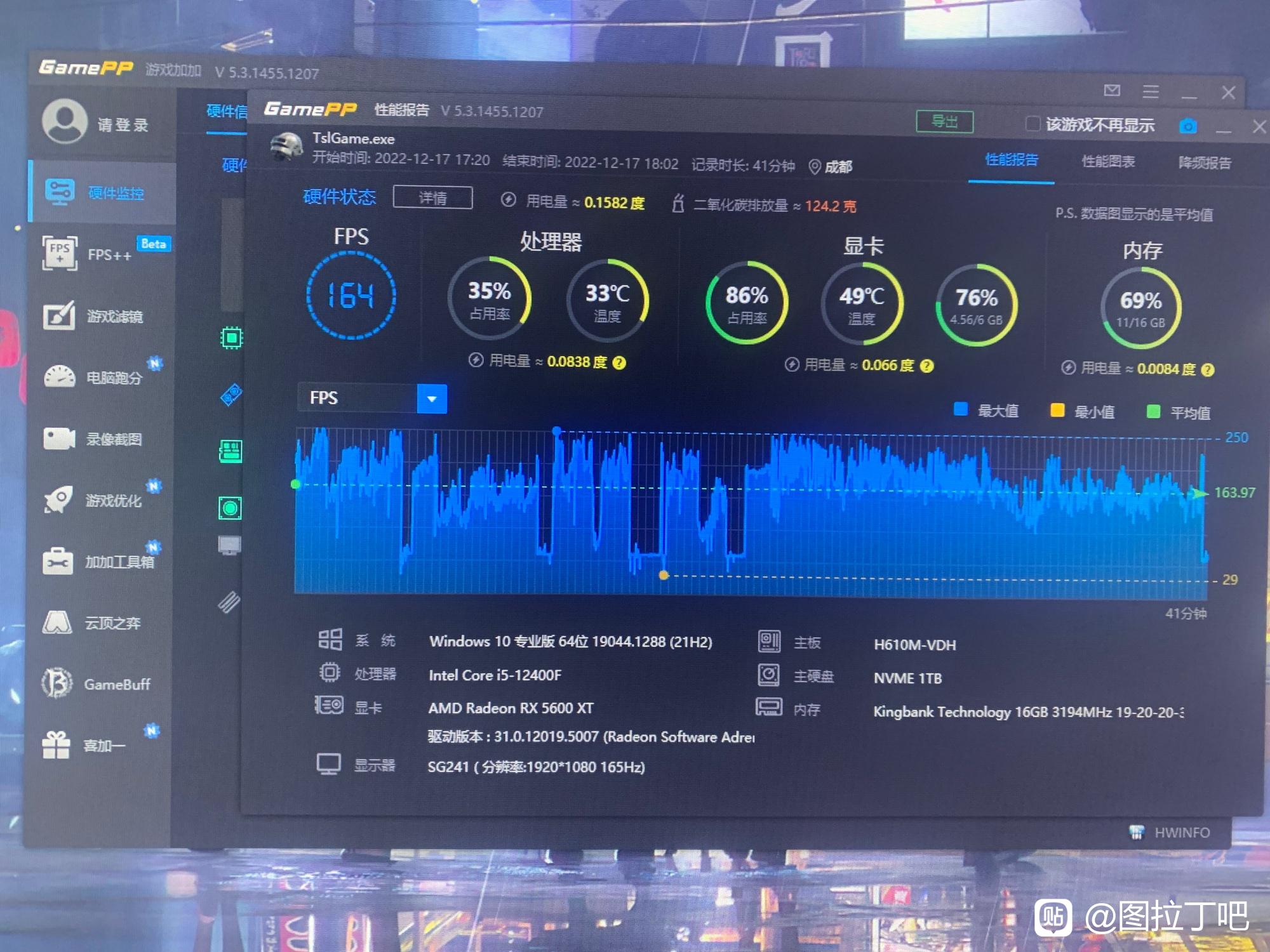Viewport: 1270px width, 952px height.
Task: Click the 硬件监控 monitor icon
Action: pyautogui.click(x=60, y=192)
